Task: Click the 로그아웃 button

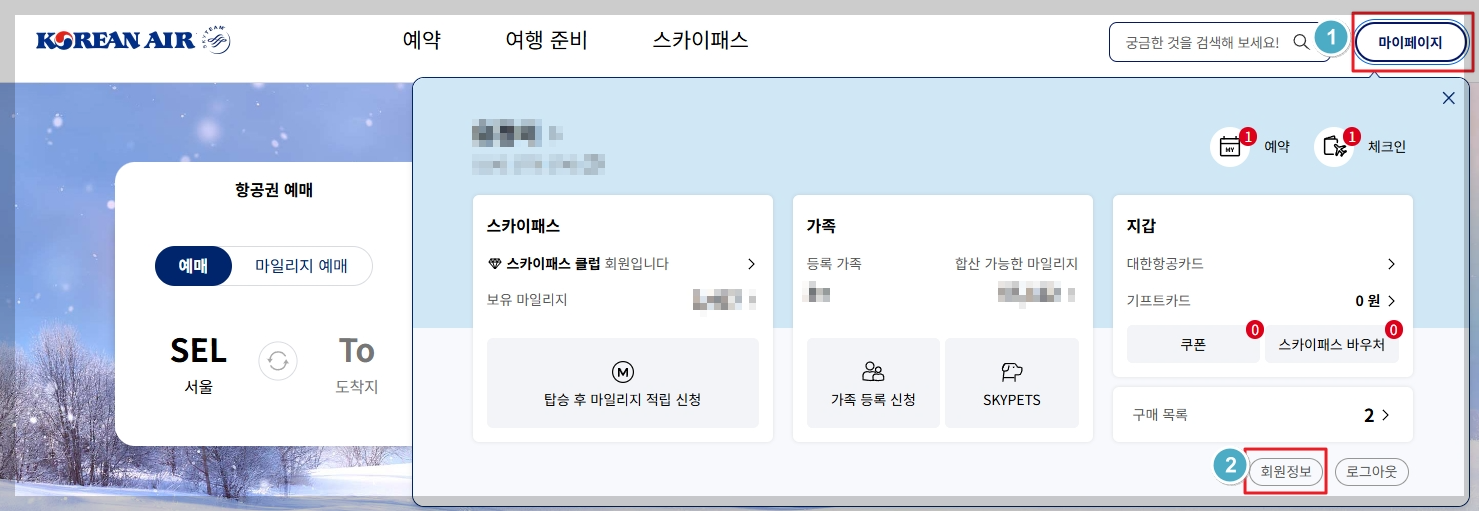Action: 1371,471
